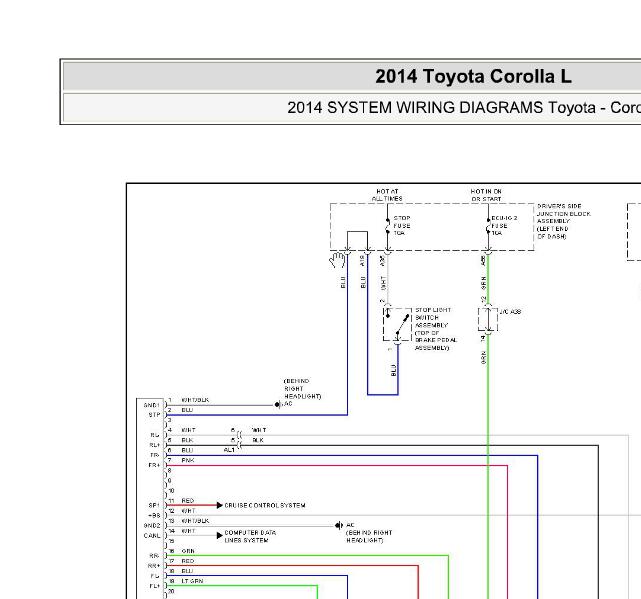Click the STOP fuse symbol
The width and height of the screenshot is (641, 599).
387,226
